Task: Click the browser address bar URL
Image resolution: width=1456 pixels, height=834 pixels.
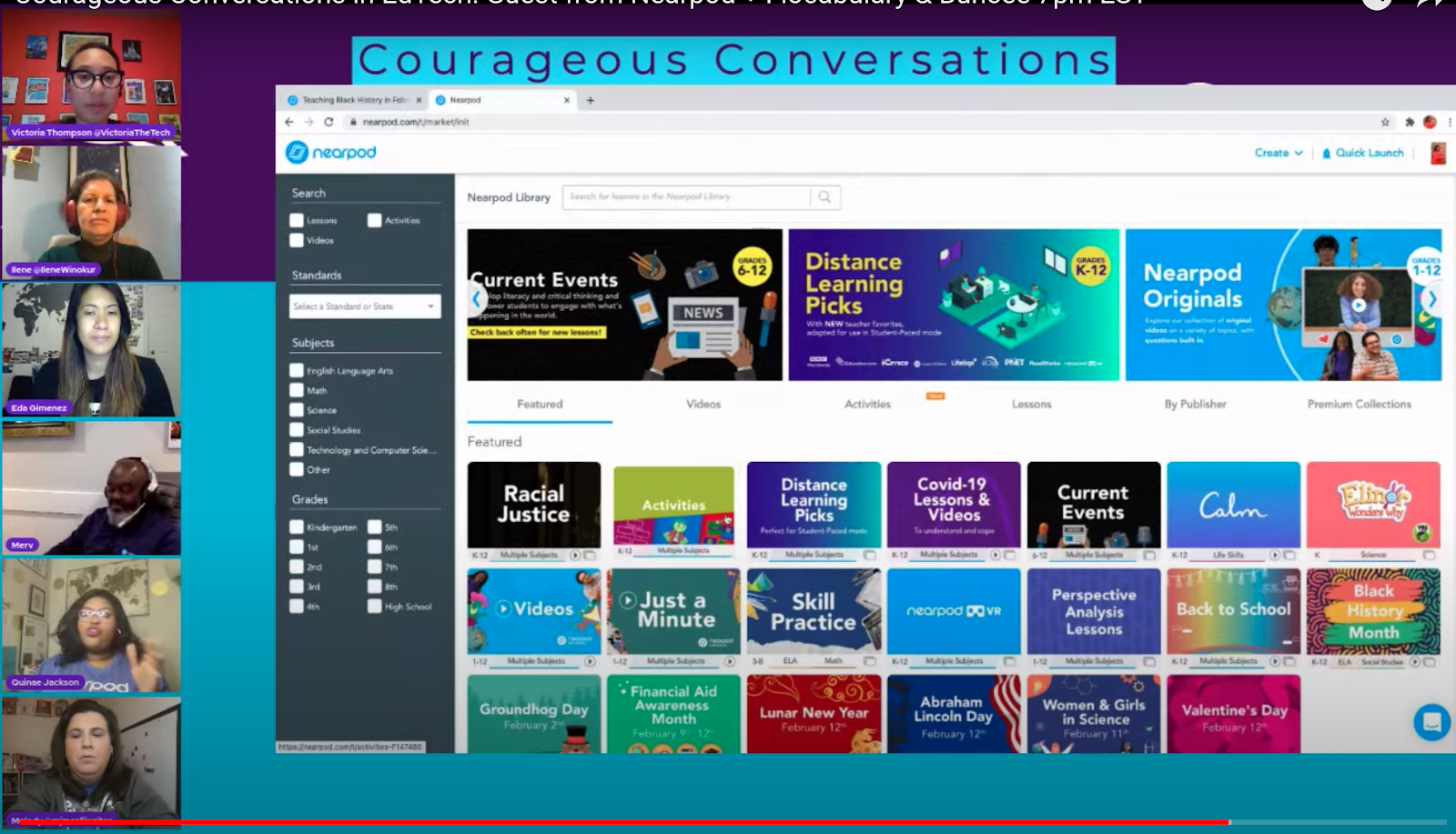Action: pyautogui.click(x=415, y=122)
